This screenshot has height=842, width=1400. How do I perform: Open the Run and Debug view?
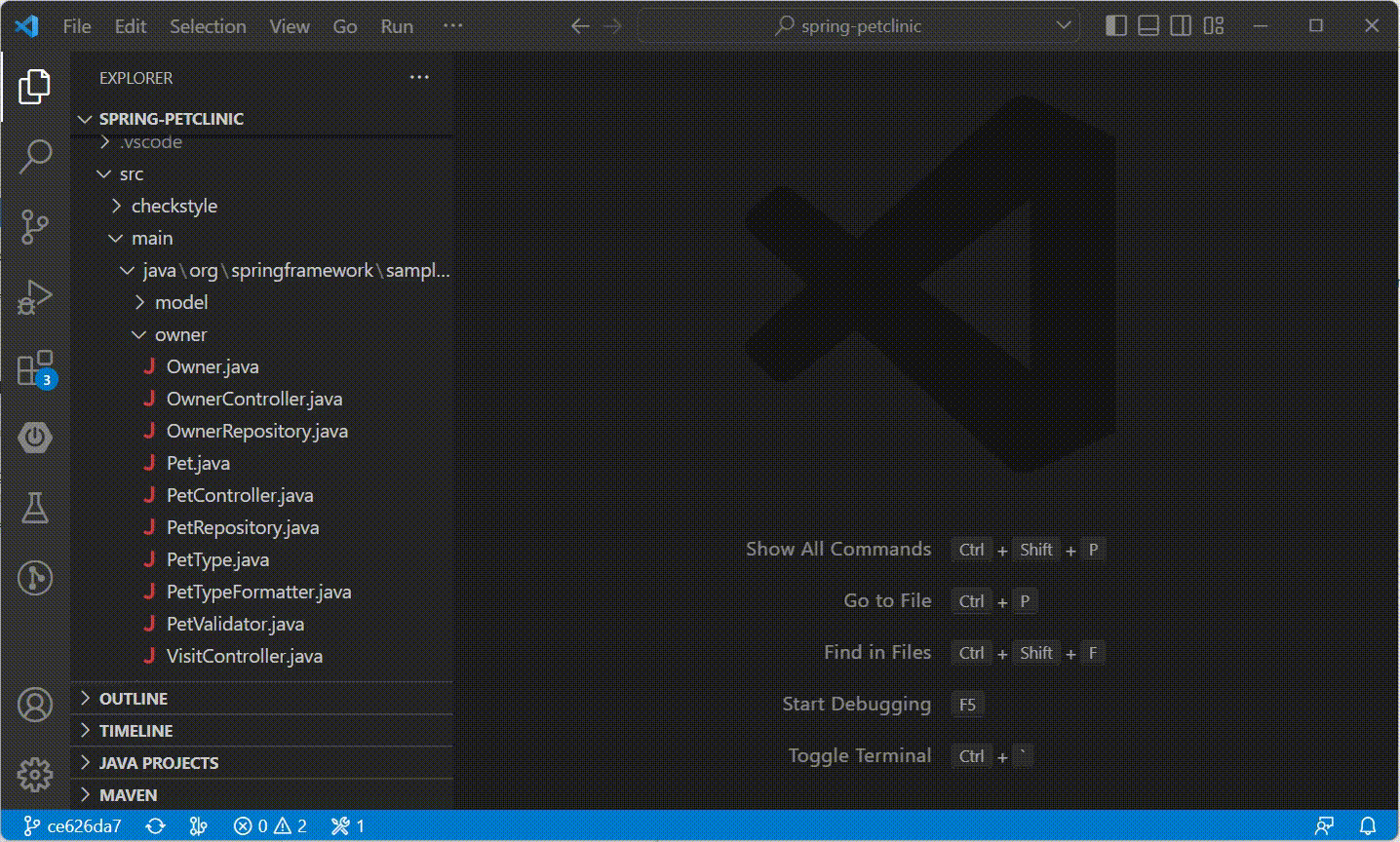[34, 296]
